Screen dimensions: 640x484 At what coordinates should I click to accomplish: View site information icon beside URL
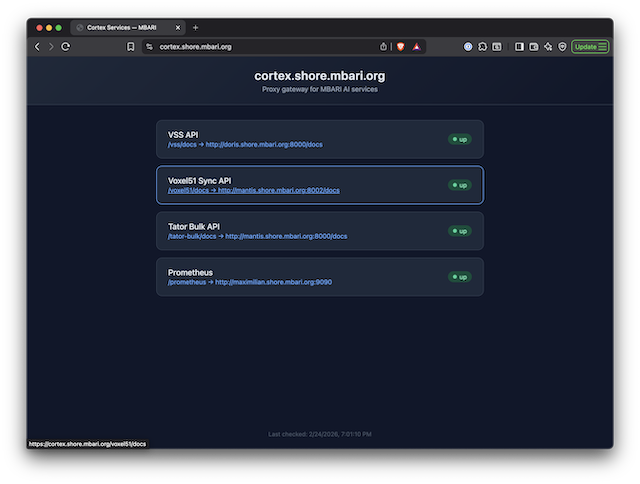click(x=149, y=47)
